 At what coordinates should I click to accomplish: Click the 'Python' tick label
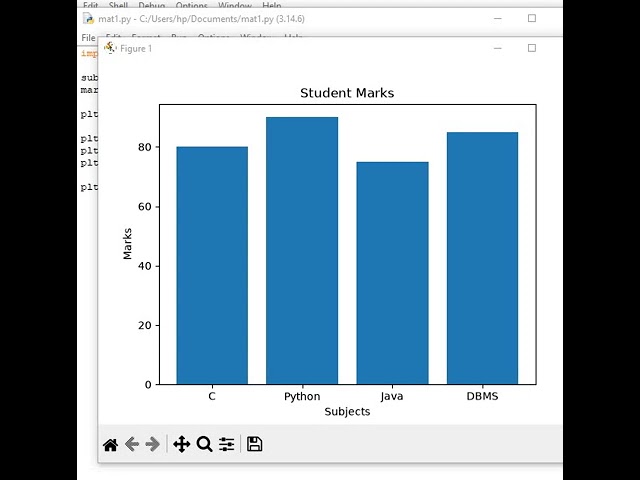click(302, 397)
